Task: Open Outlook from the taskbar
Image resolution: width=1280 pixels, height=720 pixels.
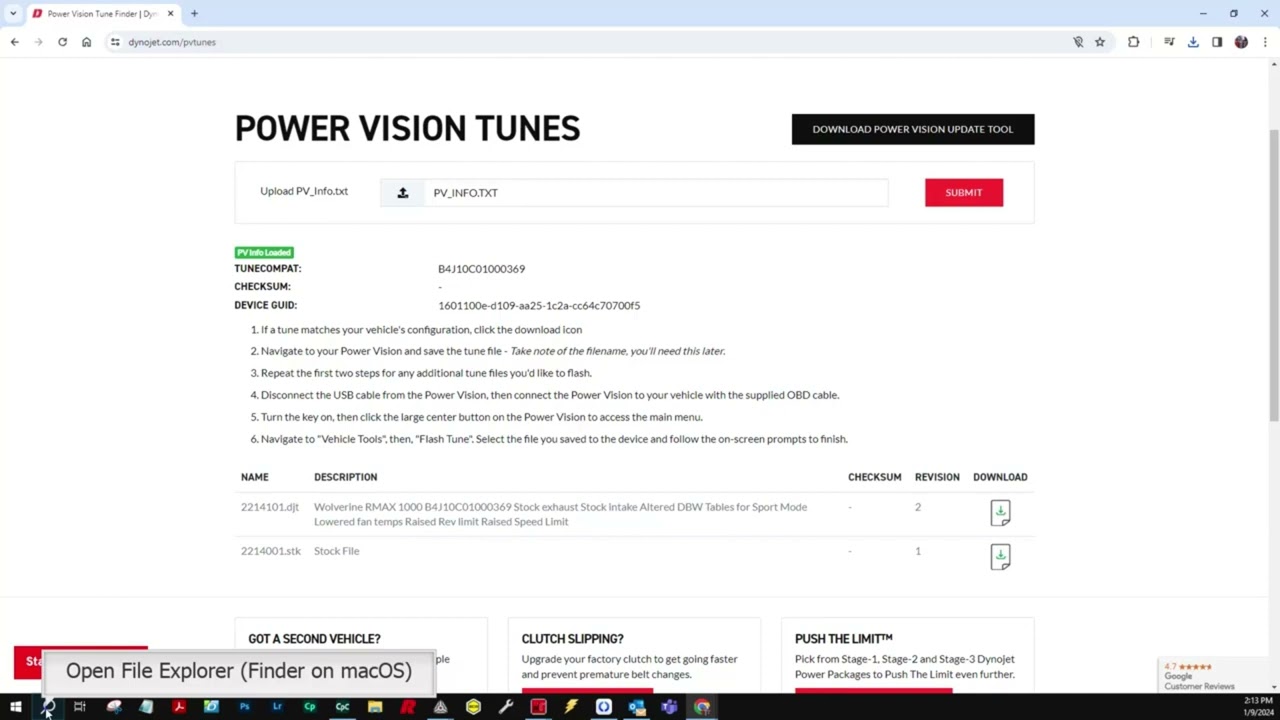Action: tap(636, 707)
